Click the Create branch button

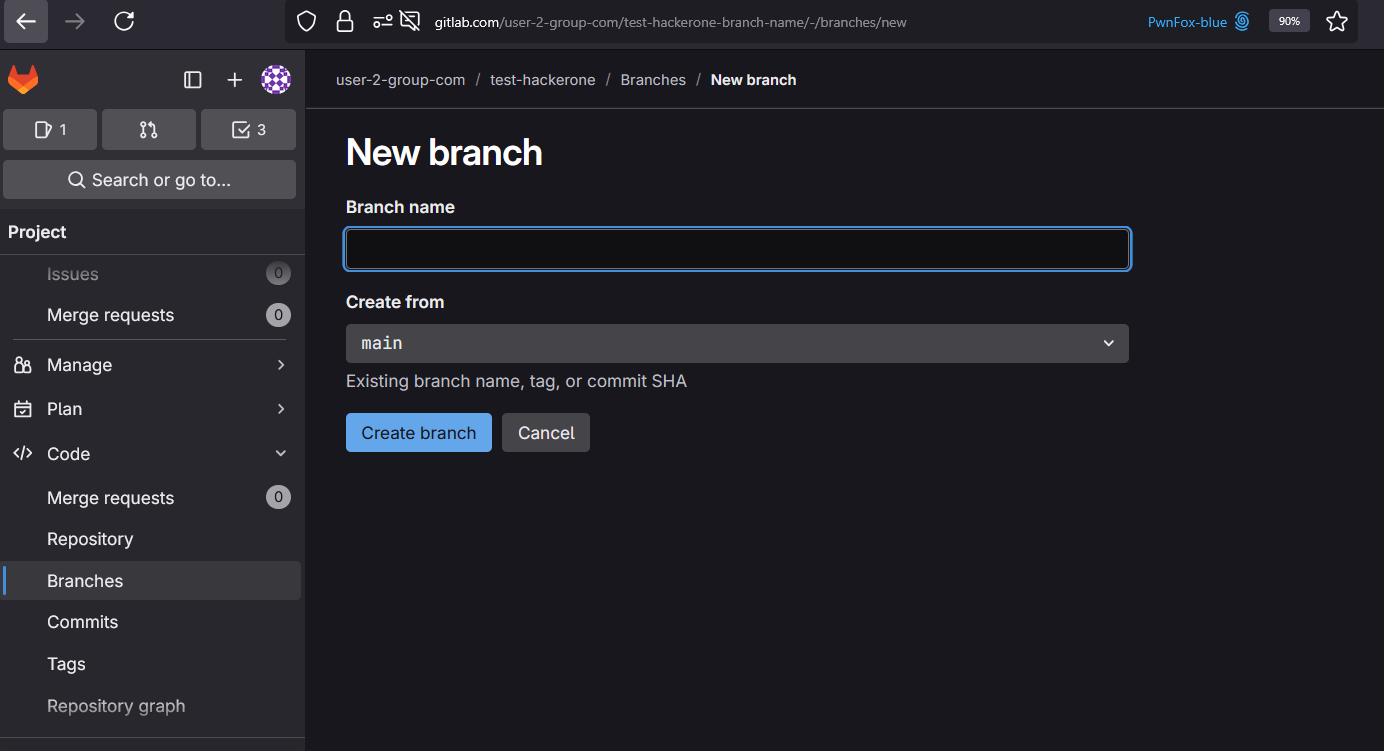point(418,433)
